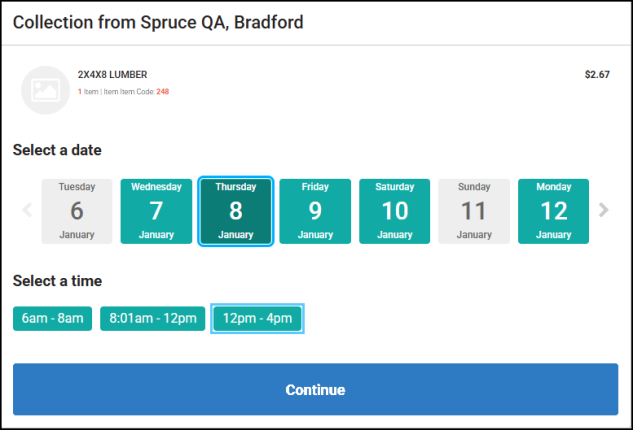The image size is (633, 430).
Task: Click the product image placeholder icon
Action: click(x=46, y=90)
